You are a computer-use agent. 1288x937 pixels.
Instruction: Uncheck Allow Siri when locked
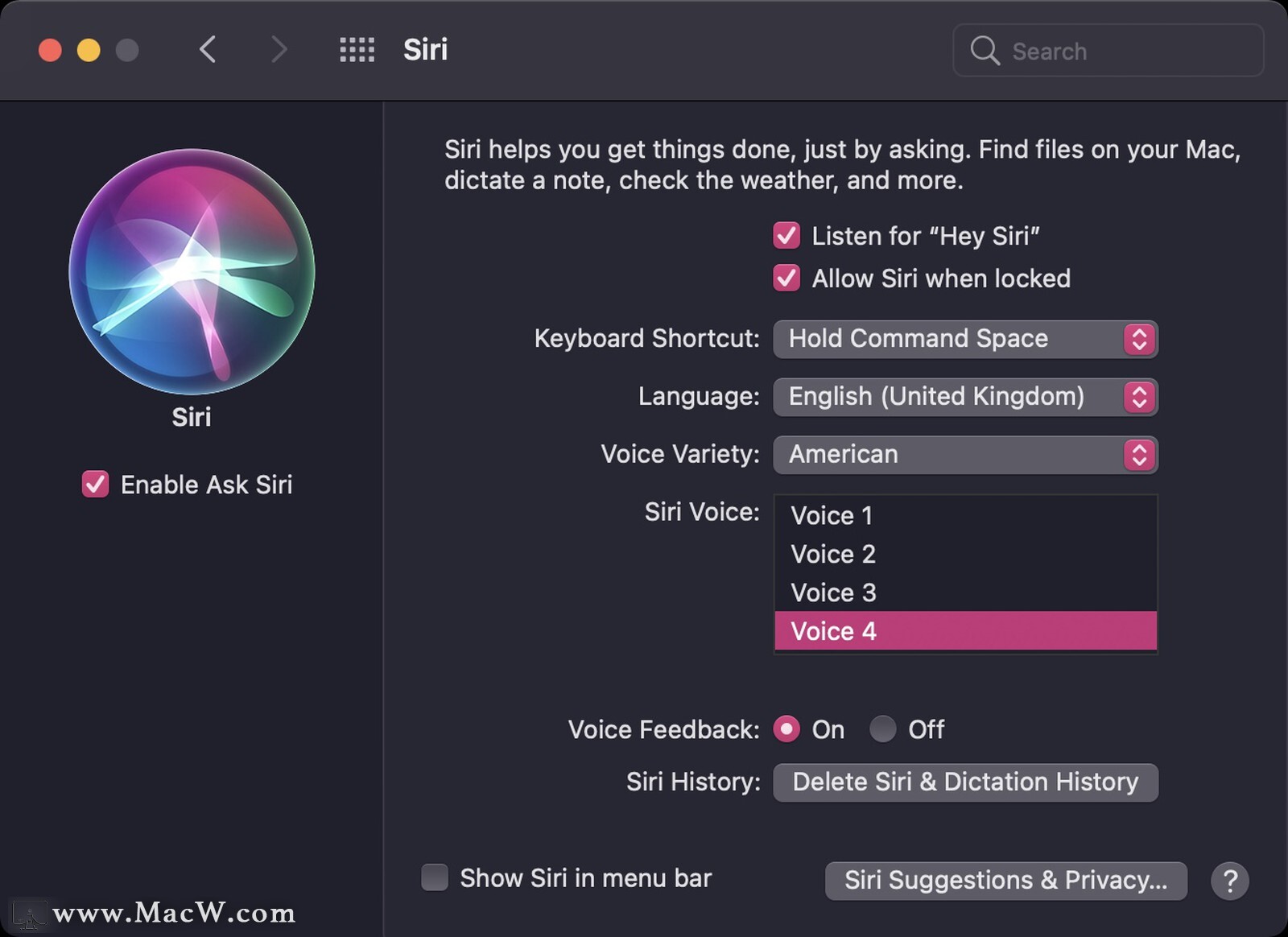[786, 279]
